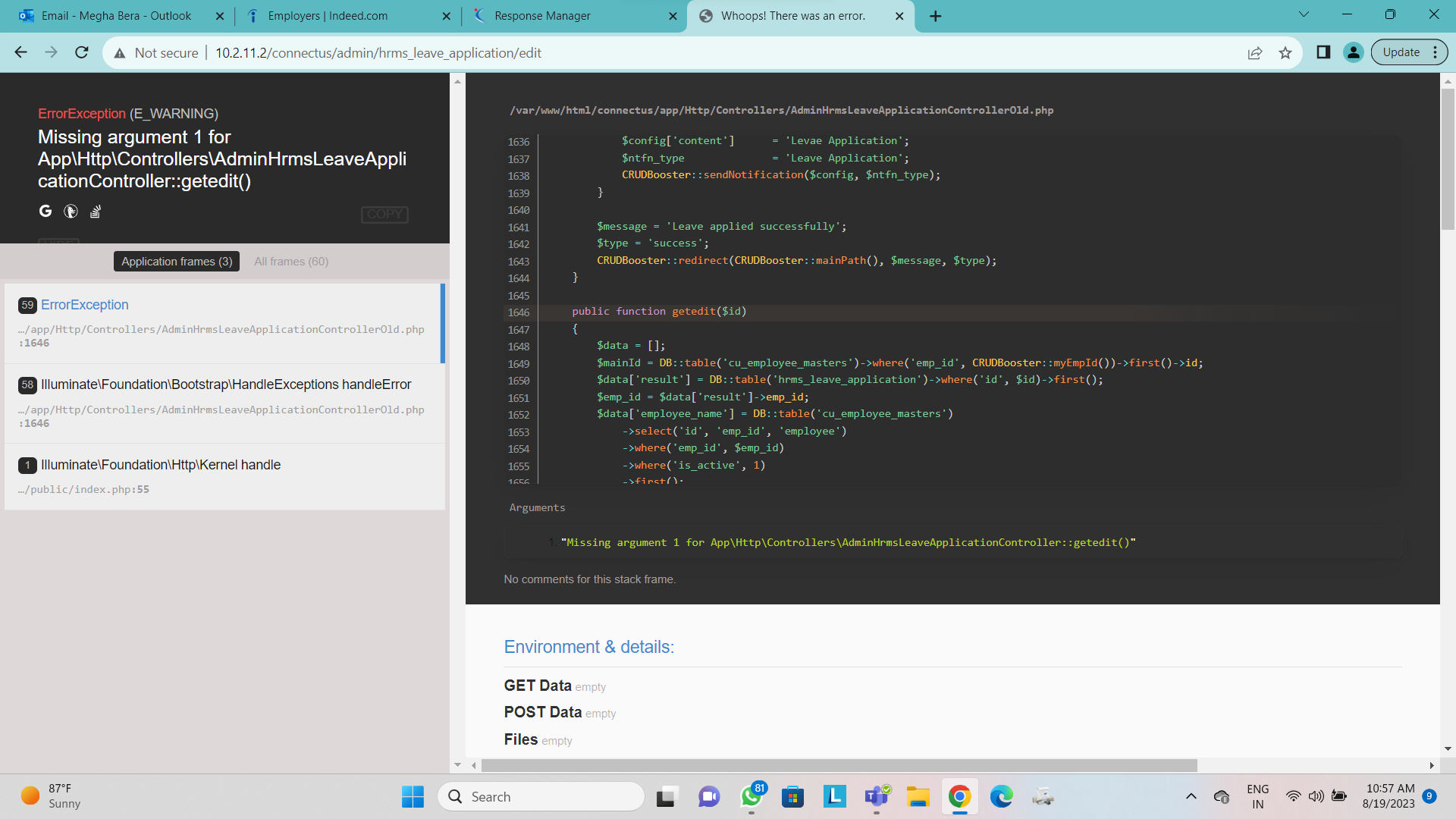
Task: Show hidden system tray icons
Action: (1191, 796)
